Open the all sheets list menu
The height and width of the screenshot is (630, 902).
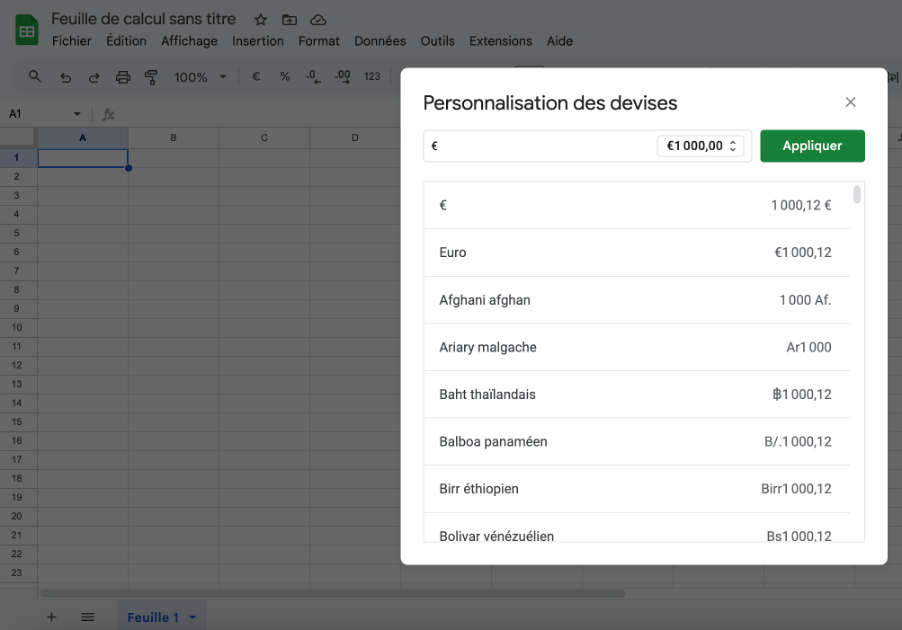pos(87,617)
